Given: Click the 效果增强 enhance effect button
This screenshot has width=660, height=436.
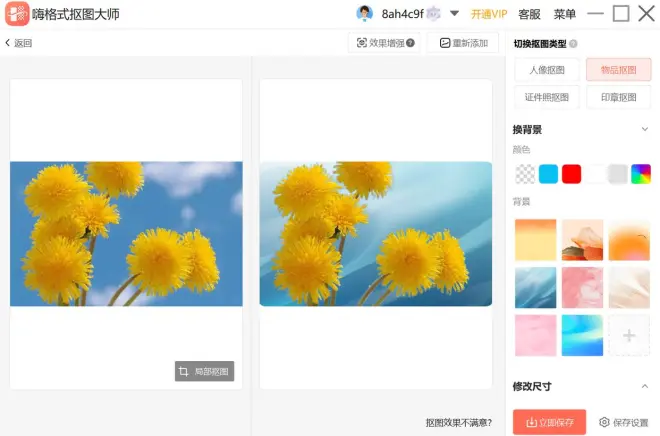Looking at the screenshot, I should click(x=384, y=43).
